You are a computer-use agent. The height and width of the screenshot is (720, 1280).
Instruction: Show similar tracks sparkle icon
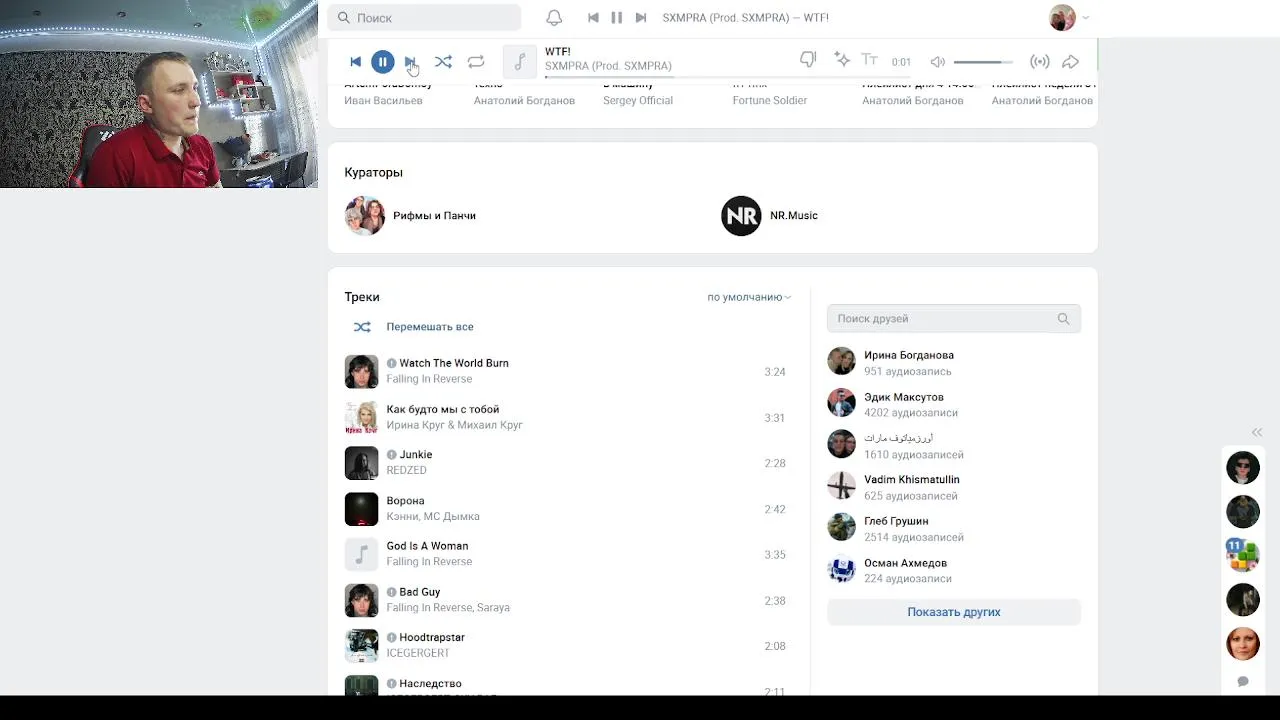point(842,60)
